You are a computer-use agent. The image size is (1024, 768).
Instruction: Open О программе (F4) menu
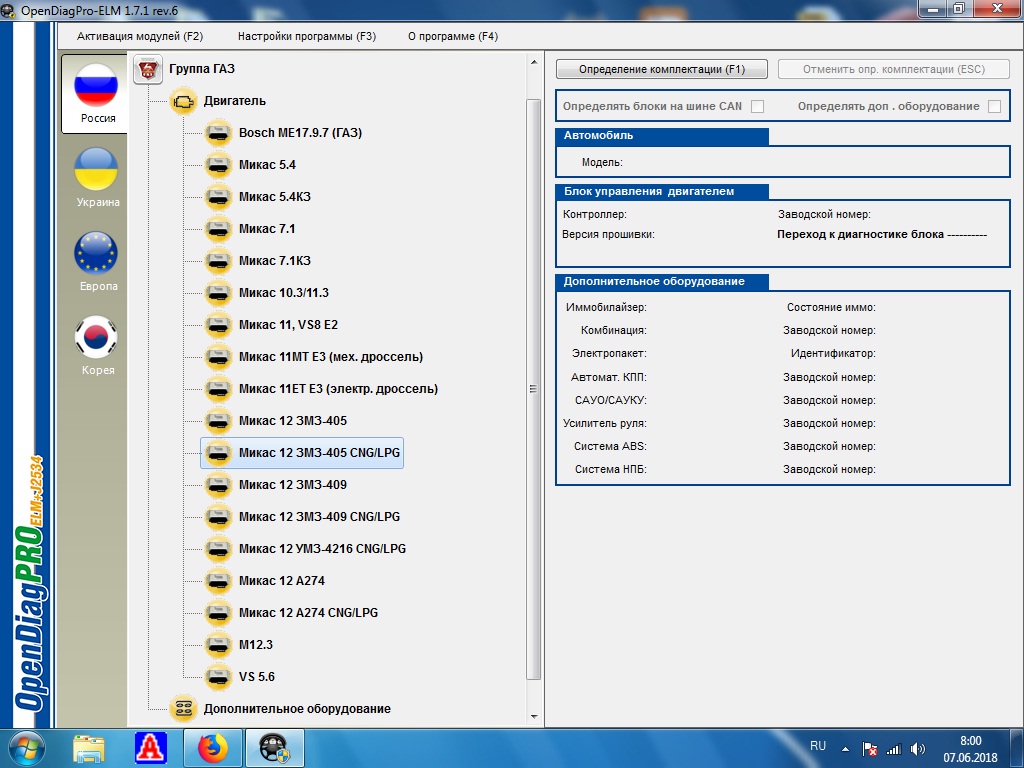click(453, 37)
